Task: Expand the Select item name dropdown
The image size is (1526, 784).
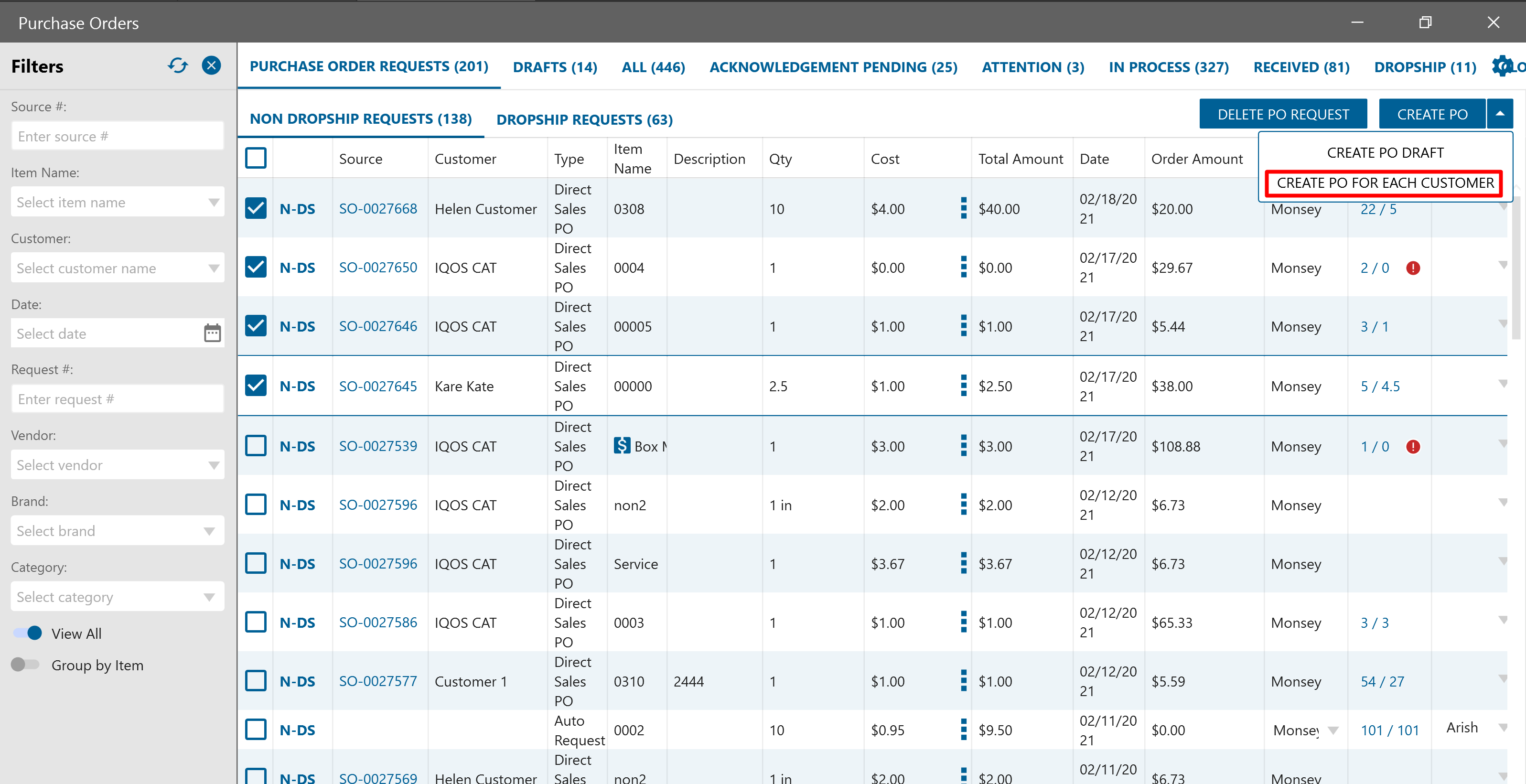Action: pyautogui.click(x=118, y=202)
